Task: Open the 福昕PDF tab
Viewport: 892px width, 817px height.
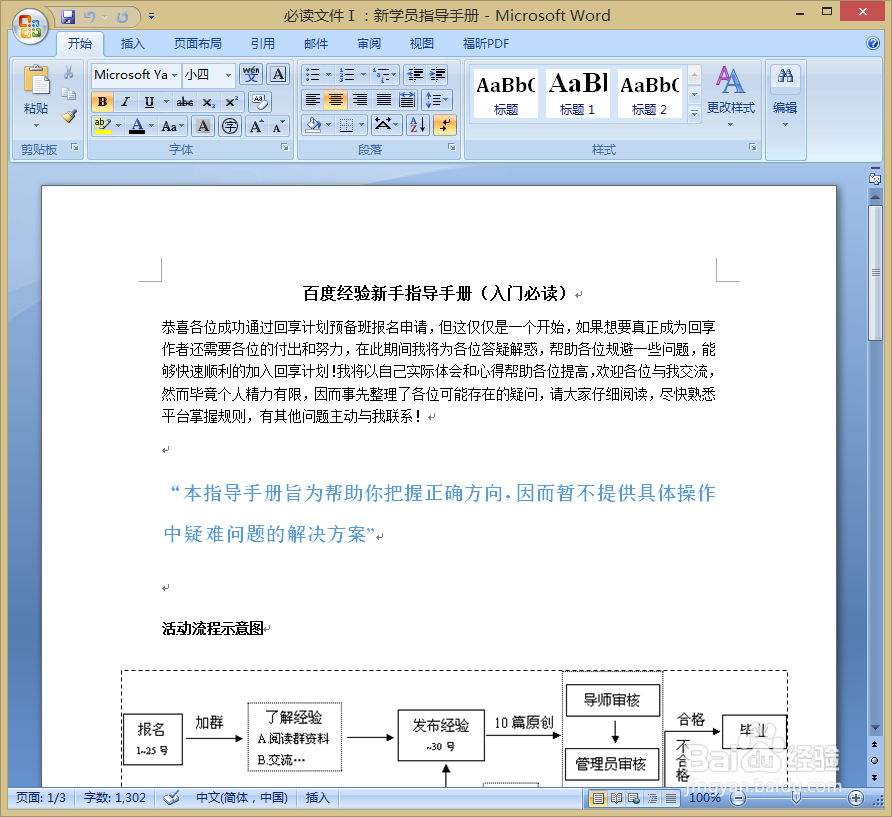Action: pos(486,43)
